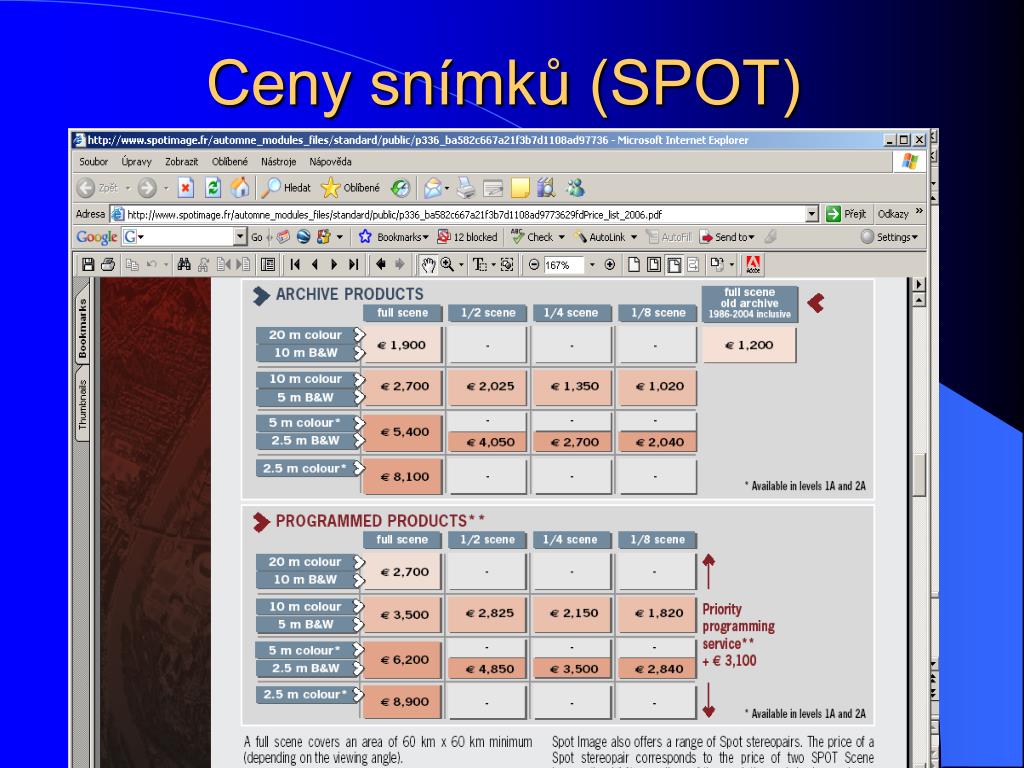Save a copy with floppy disk icon

coord(88,264)
